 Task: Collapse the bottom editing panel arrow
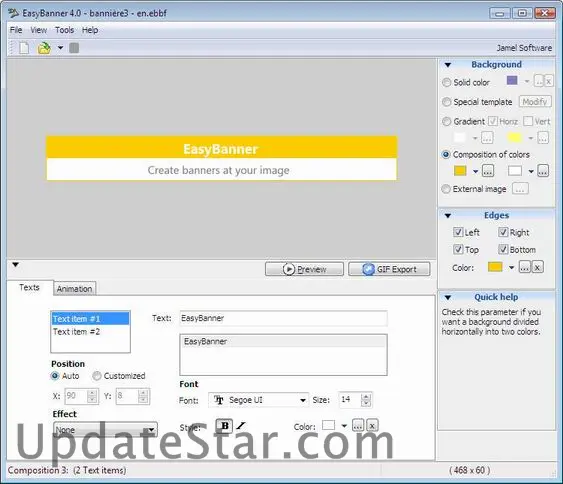(x=15, y=265)
